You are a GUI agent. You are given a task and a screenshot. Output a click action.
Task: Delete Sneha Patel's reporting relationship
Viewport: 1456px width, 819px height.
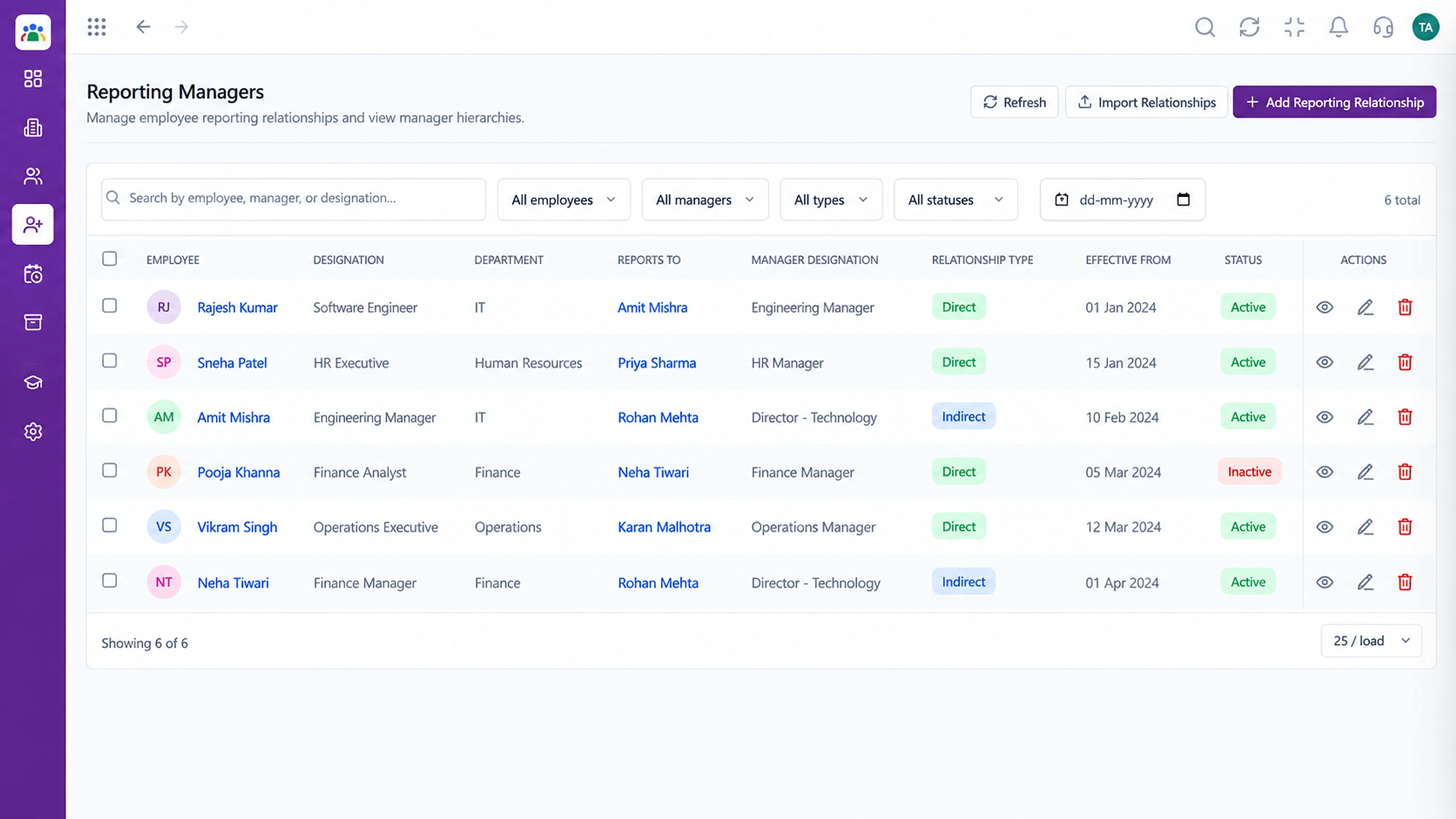(x=1405, y=362)
